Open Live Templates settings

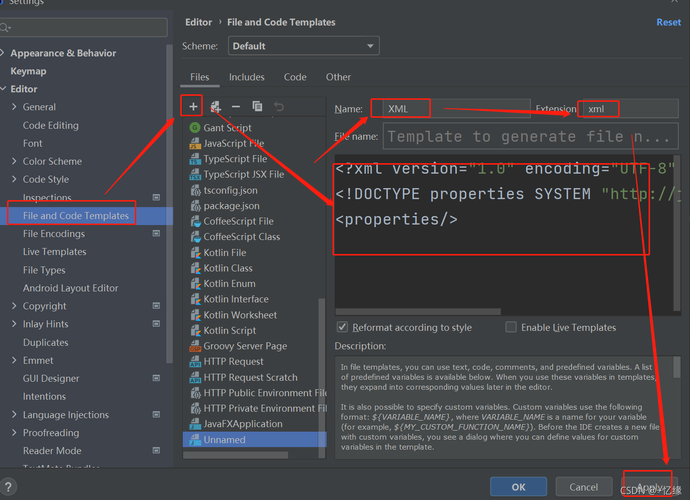[x=55, y=252]
